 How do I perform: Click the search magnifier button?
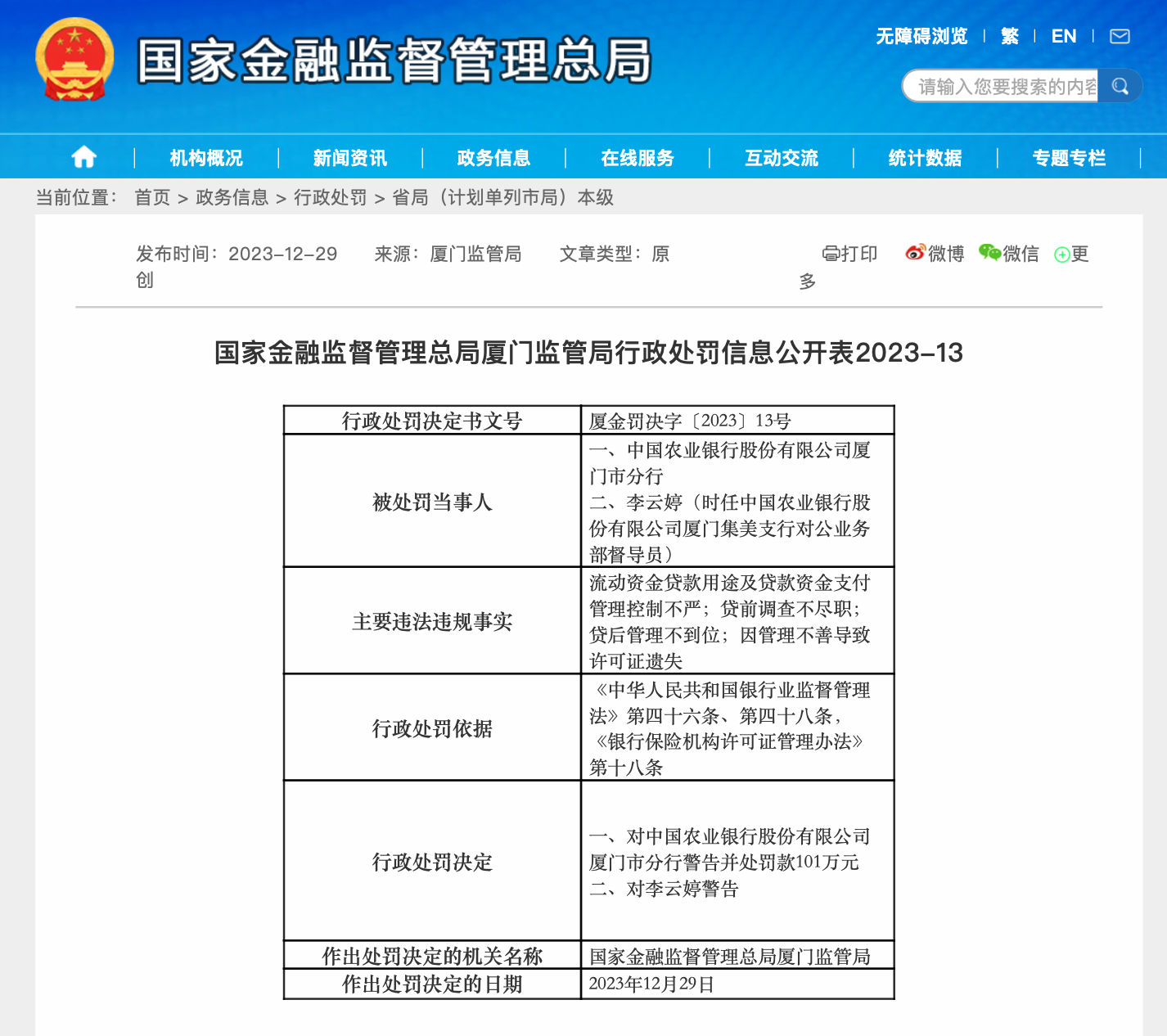tap(1120, 86)
